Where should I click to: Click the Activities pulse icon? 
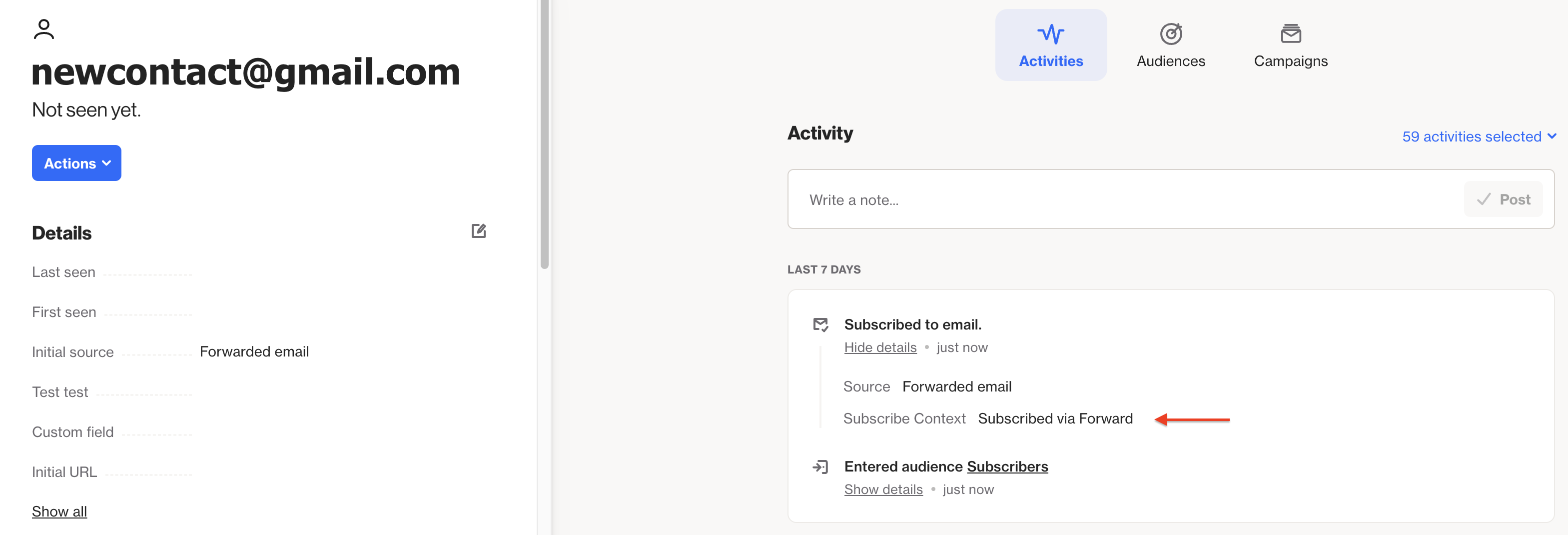1051,34
